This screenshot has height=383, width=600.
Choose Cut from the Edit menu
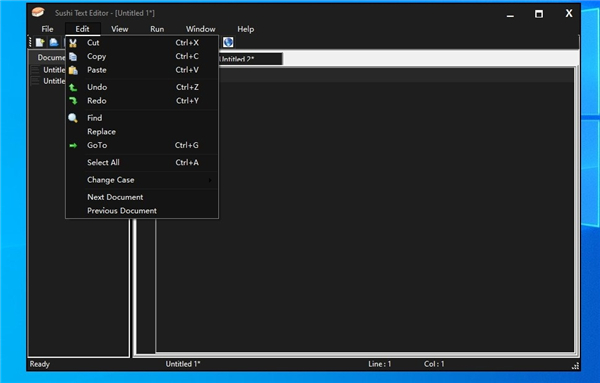(x=142, y=43)
